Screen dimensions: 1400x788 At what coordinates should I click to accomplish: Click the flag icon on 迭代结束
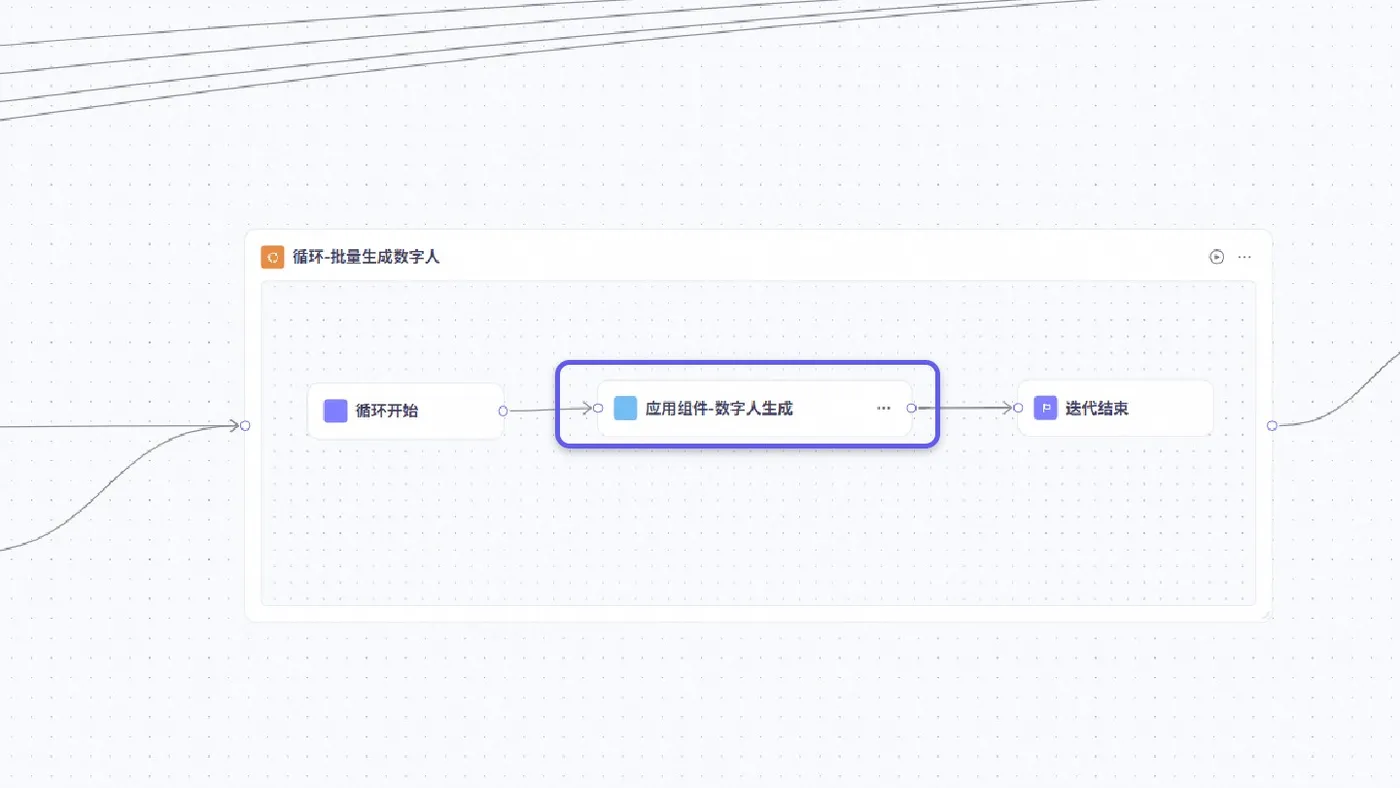point(1045,408)
